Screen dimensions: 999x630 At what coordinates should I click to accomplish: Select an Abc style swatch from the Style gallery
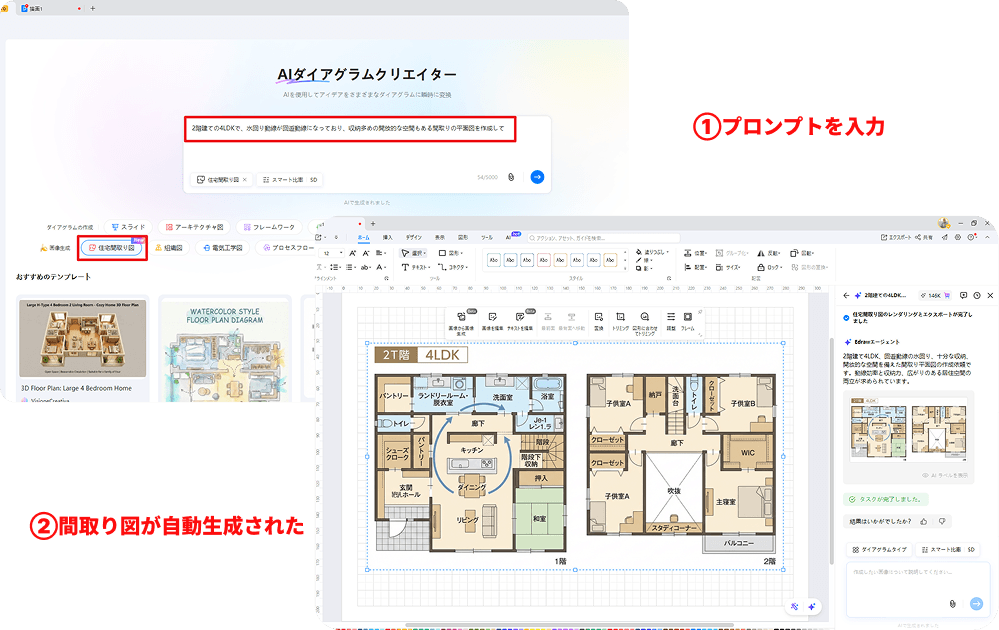click(x=496, y=259)
